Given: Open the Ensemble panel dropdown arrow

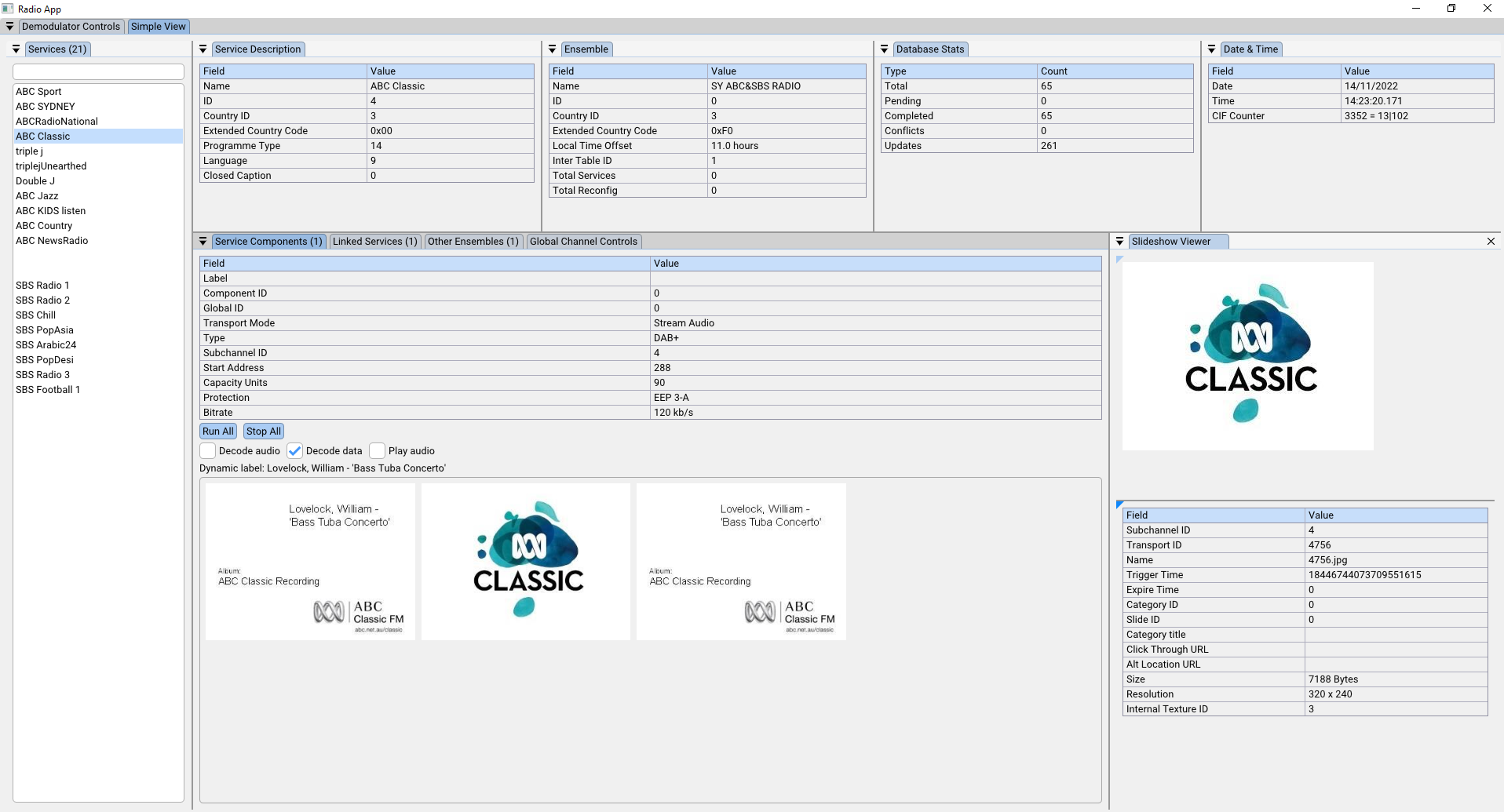Looking at the screenshot, I should tap(553, 49).
